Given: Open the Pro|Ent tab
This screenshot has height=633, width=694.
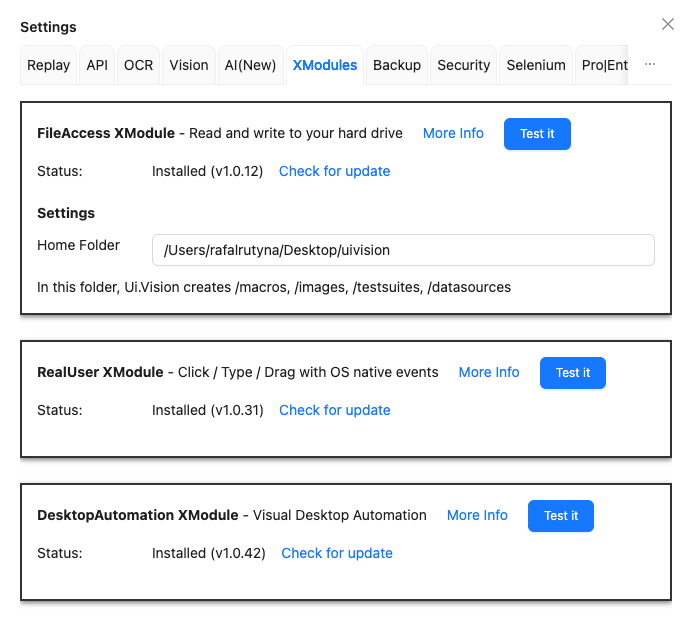Looking at the screenshot, I should point(604,65).
